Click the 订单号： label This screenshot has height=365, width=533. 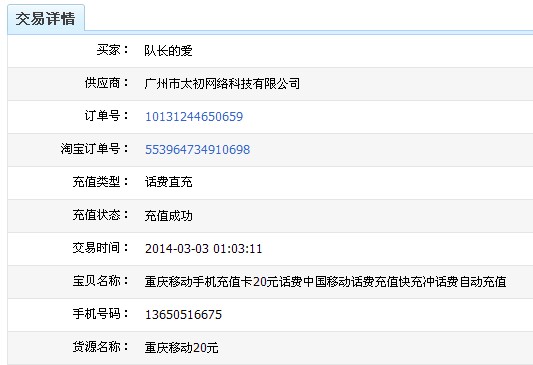[x=107, y=116]
